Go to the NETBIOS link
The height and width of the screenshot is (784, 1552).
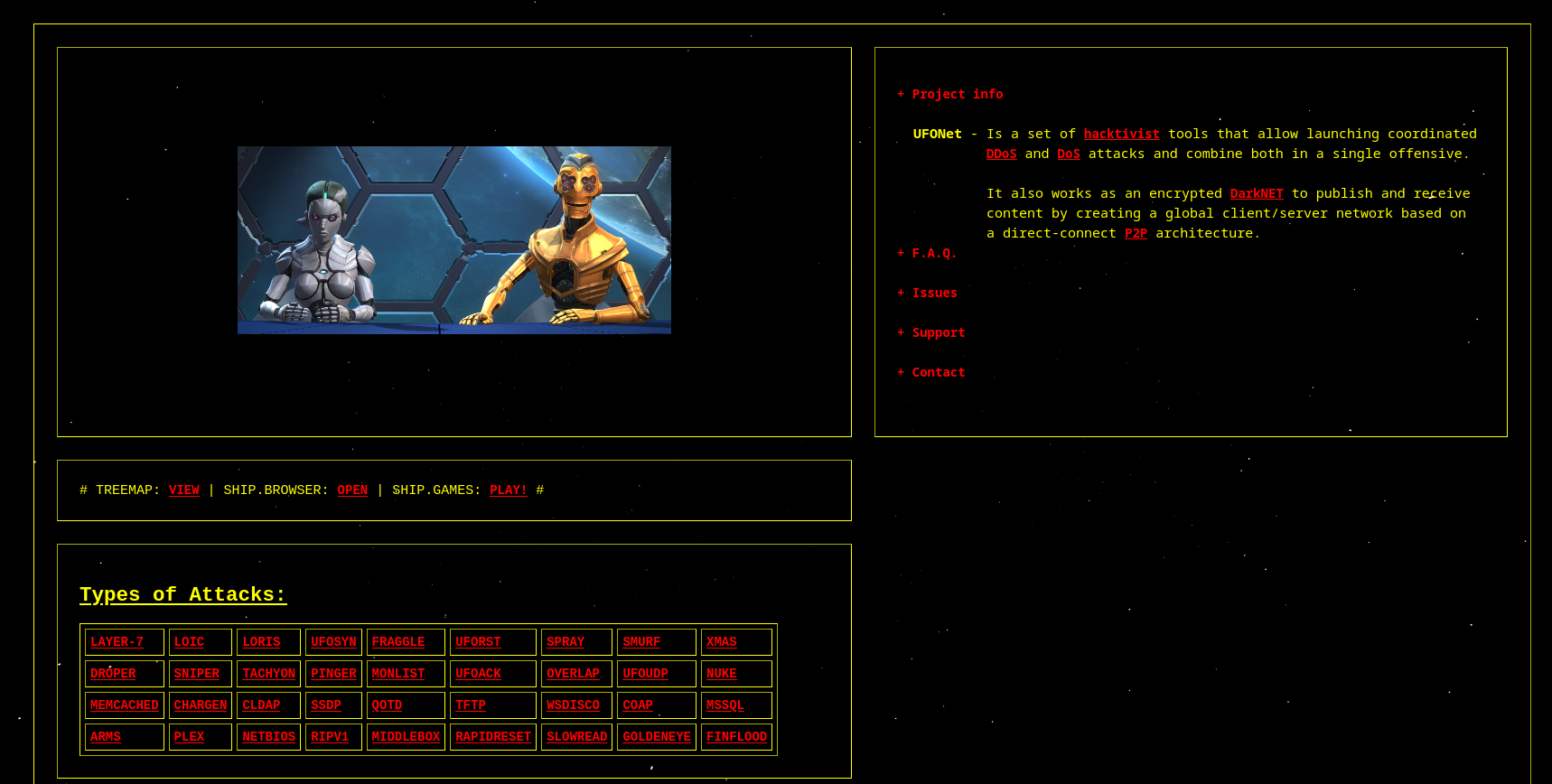(x=268, y=737)
